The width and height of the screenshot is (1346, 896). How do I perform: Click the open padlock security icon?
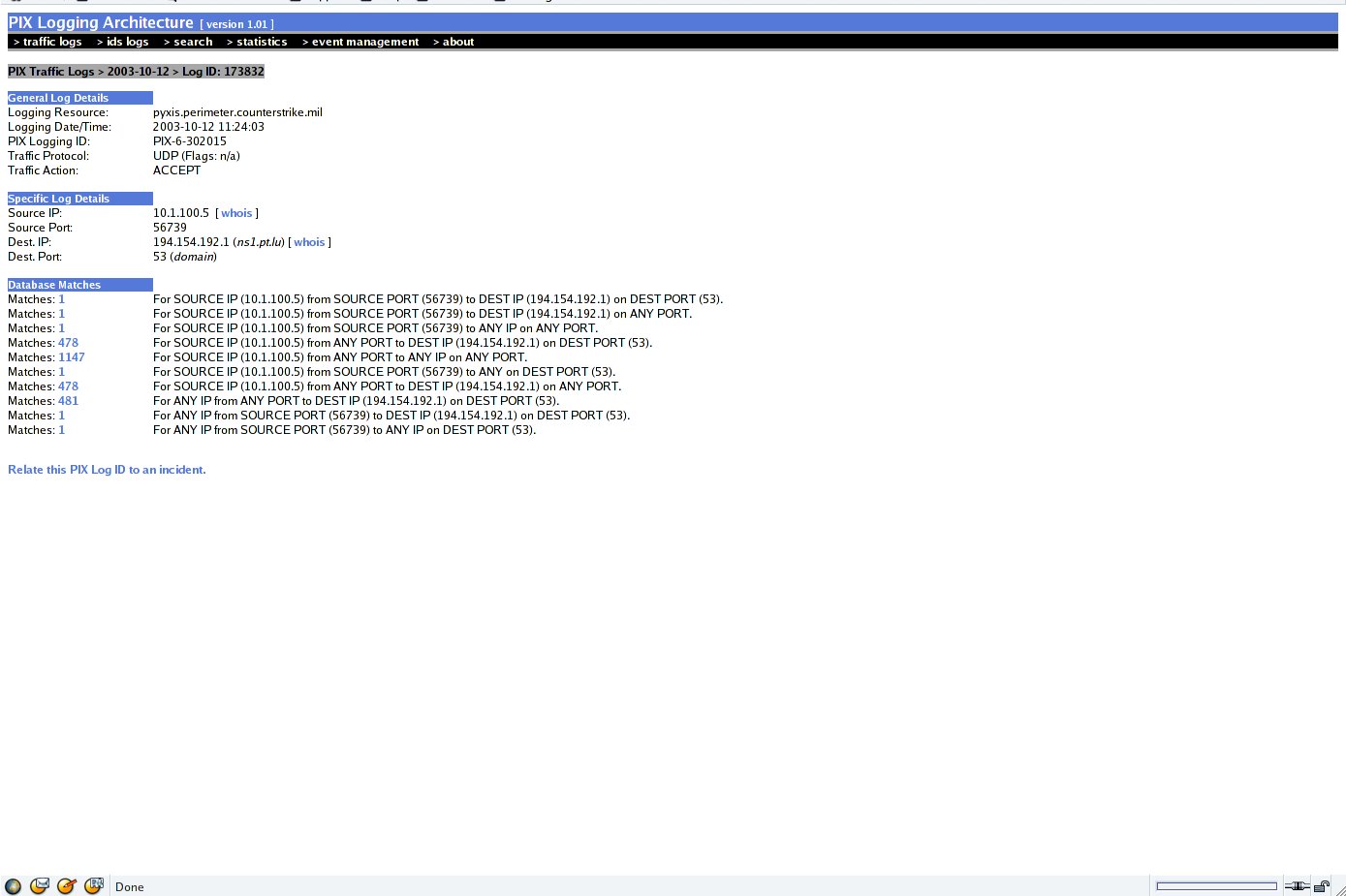point(1321,886)
